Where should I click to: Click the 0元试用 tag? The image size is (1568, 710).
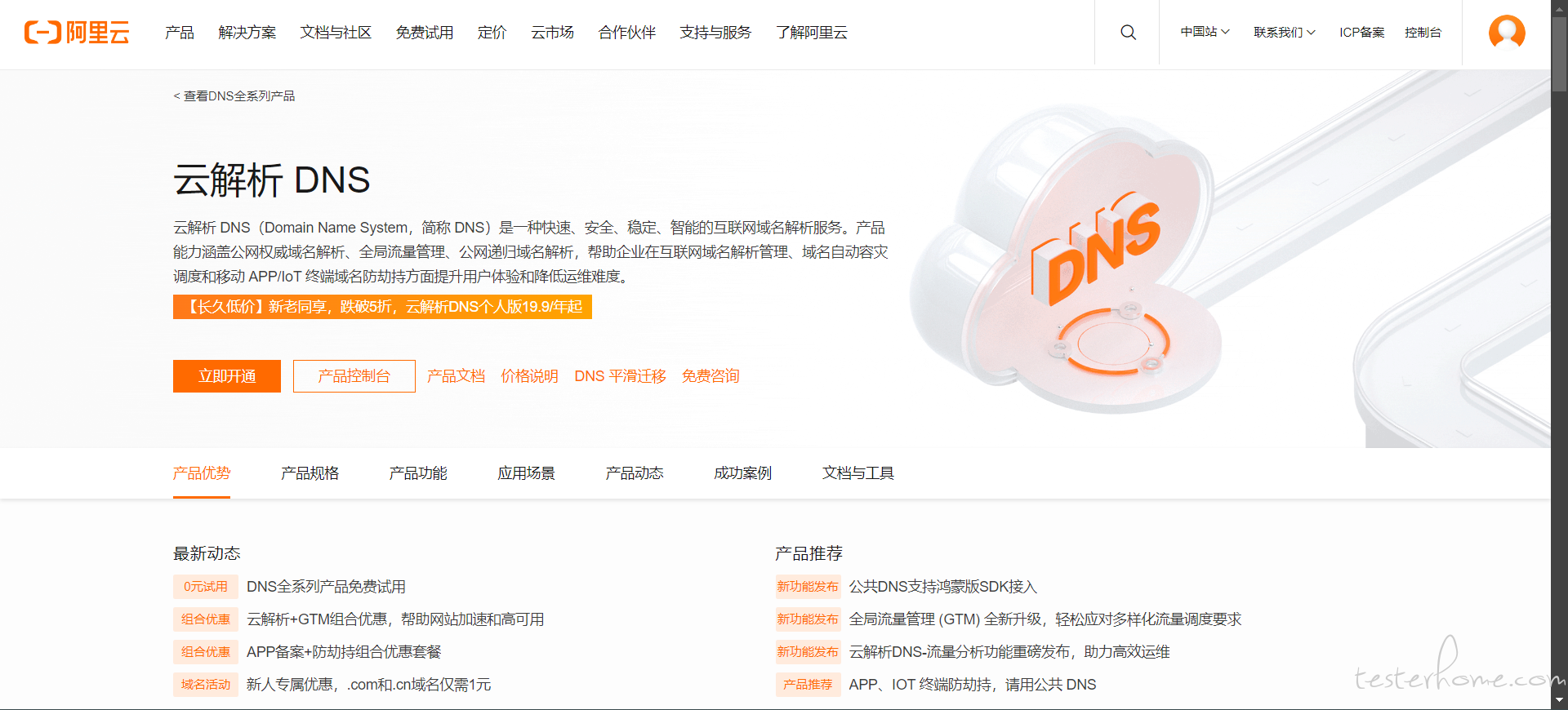click(206, 587)
